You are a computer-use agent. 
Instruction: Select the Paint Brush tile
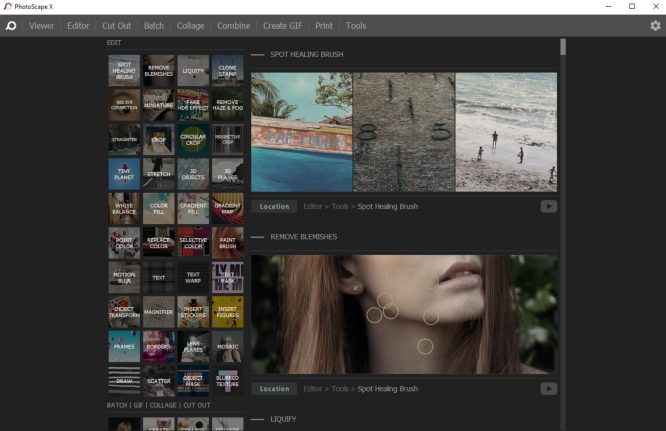(228, 243)
